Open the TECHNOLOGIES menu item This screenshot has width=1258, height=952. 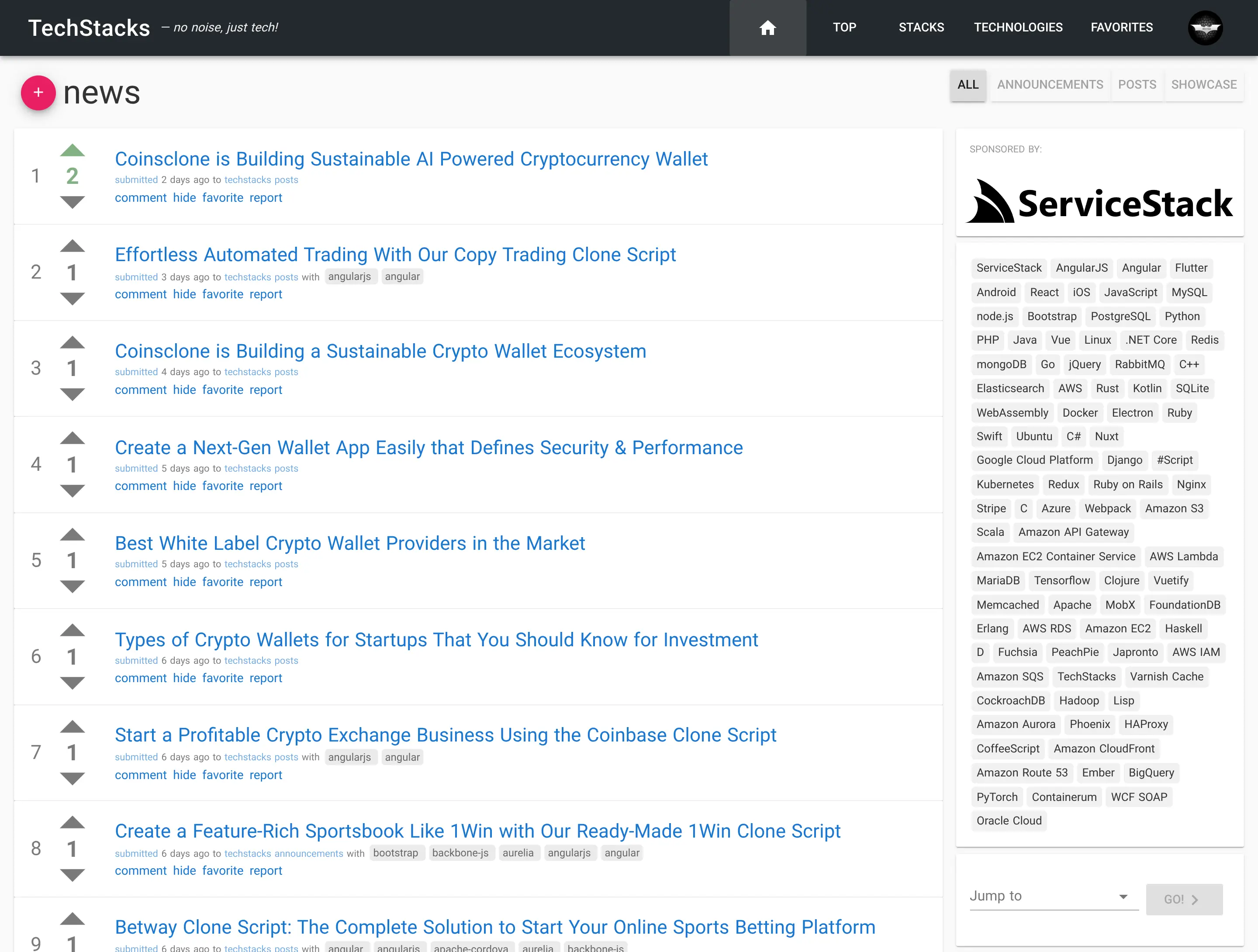click(x=1018, y=28)
